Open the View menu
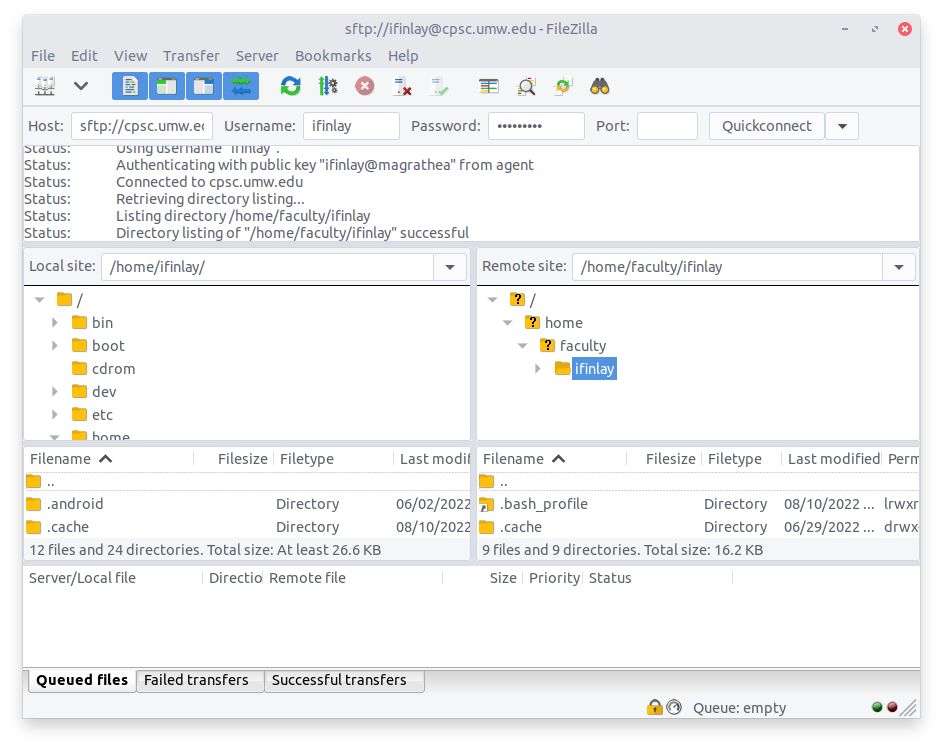 coord(131,56)
